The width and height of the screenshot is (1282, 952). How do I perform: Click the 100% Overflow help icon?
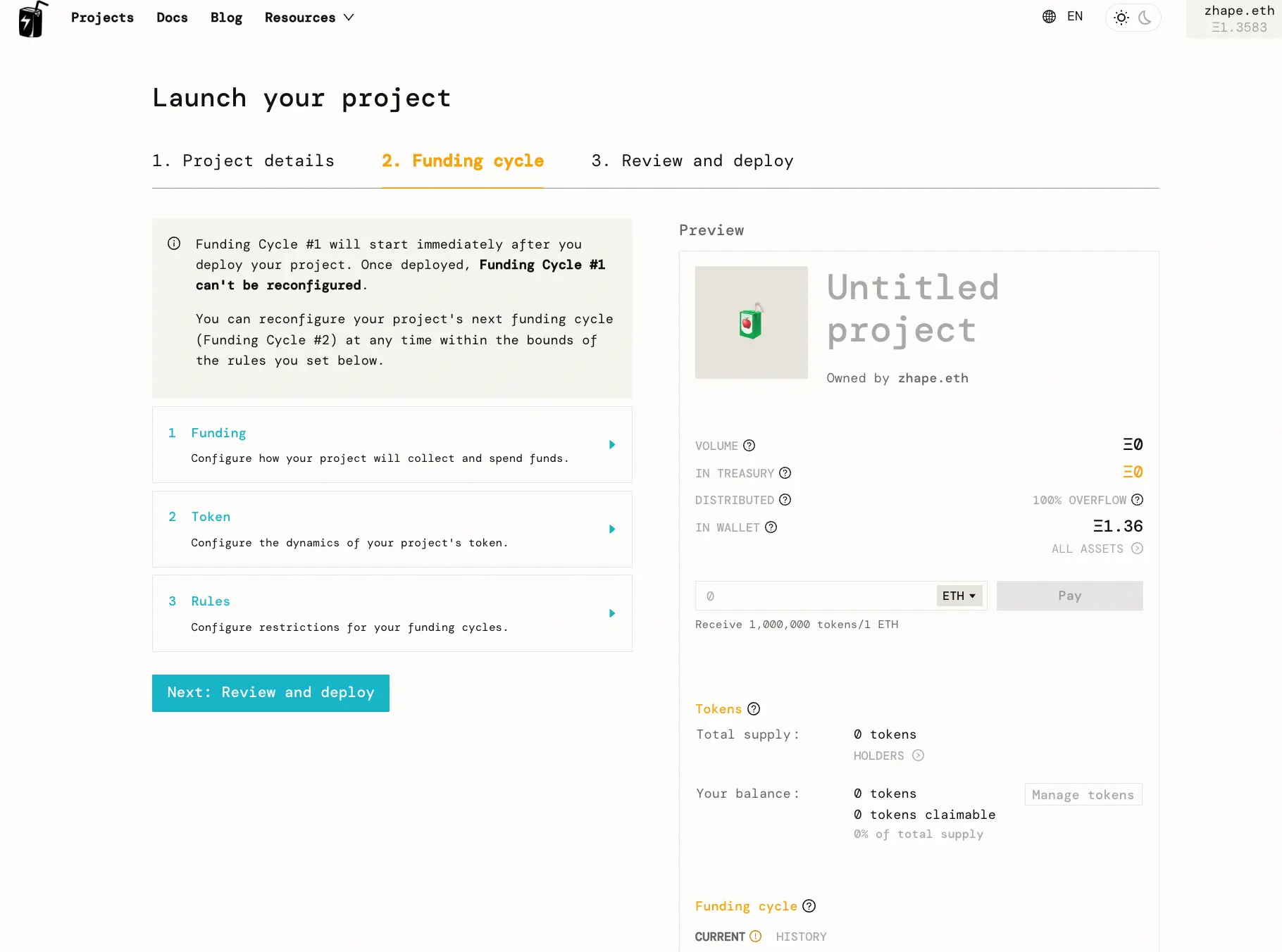pos(1137,500)
